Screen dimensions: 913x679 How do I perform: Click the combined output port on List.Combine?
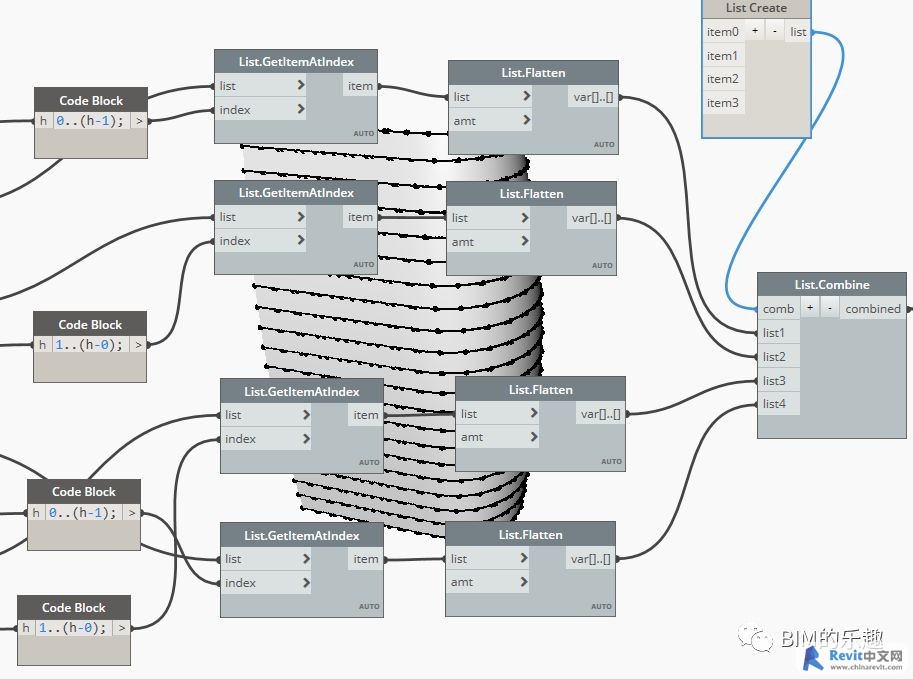[873, 309]
